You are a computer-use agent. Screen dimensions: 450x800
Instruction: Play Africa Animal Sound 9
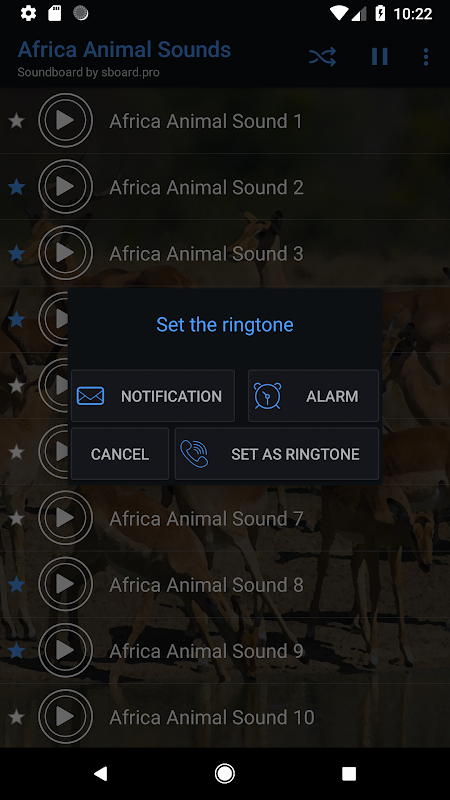pos(65,651)
